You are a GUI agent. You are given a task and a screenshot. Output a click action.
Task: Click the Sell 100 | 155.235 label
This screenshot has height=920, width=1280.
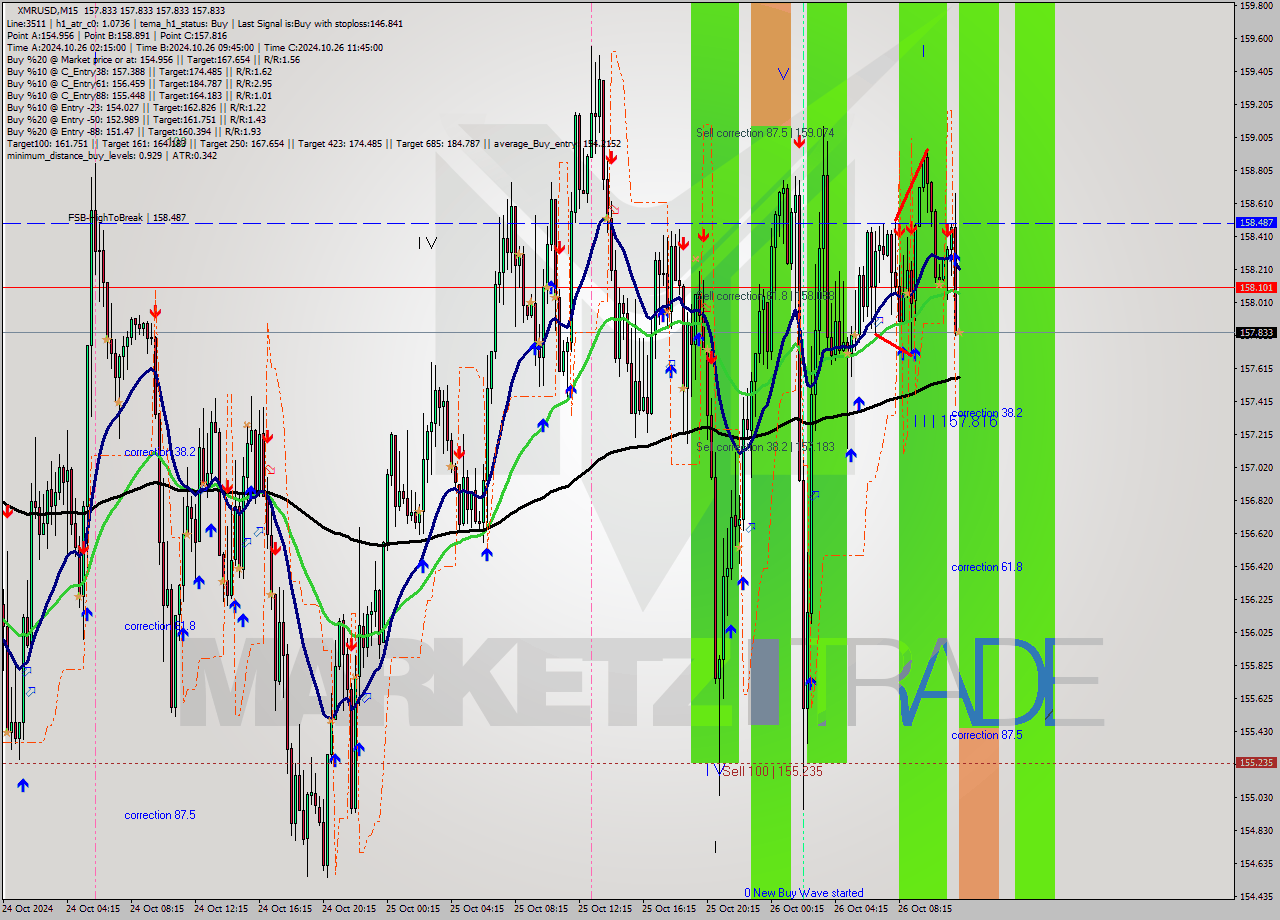point(772,771)
